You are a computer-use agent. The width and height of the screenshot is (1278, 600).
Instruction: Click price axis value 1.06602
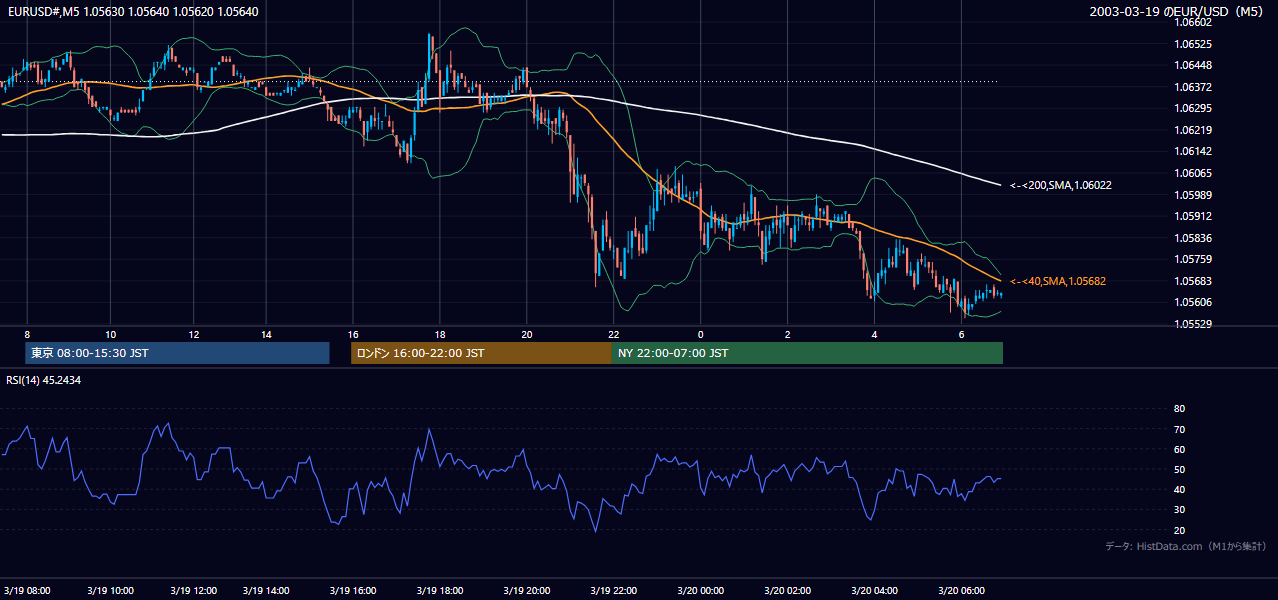(1193, 22)
